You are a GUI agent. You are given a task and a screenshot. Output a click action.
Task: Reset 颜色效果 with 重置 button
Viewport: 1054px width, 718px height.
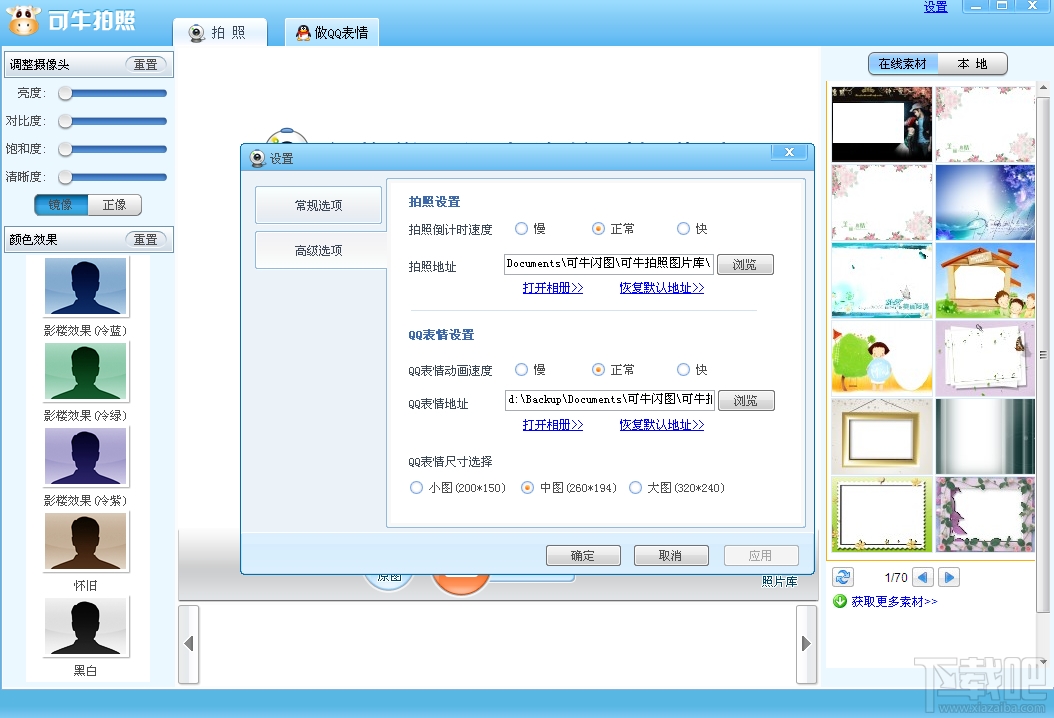tap(145, 239)
